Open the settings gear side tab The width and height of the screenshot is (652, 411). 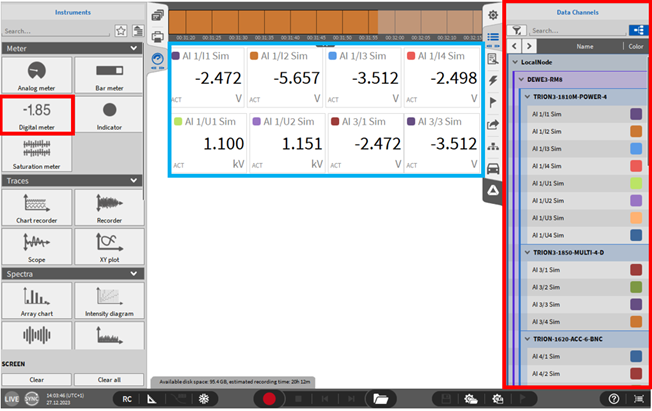493,15
